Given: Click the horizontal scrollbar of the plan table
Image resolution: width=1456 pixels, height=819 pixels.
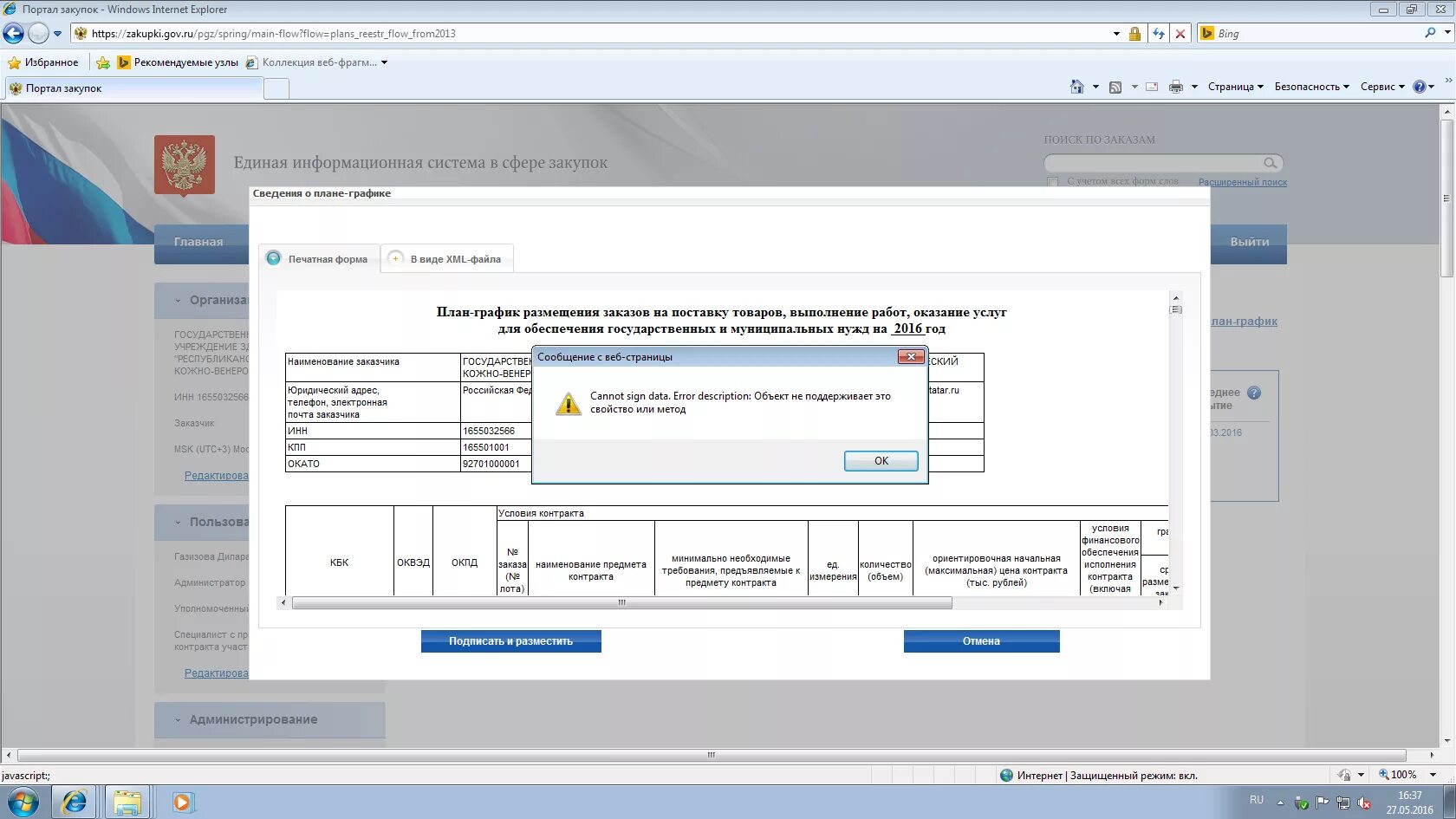Looking at the screenshot, I should coord(621,602).
